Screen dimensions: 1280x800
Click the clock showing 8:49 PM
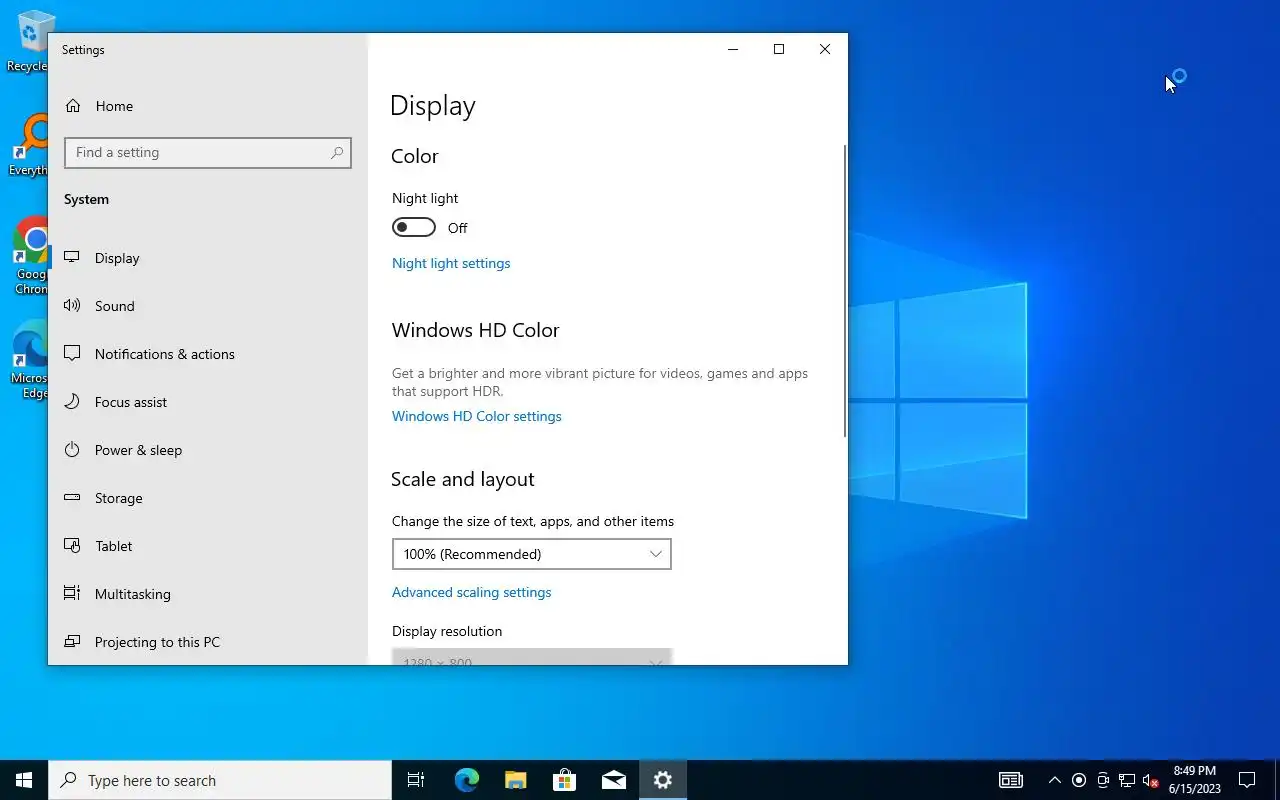tap(1194, 771)
